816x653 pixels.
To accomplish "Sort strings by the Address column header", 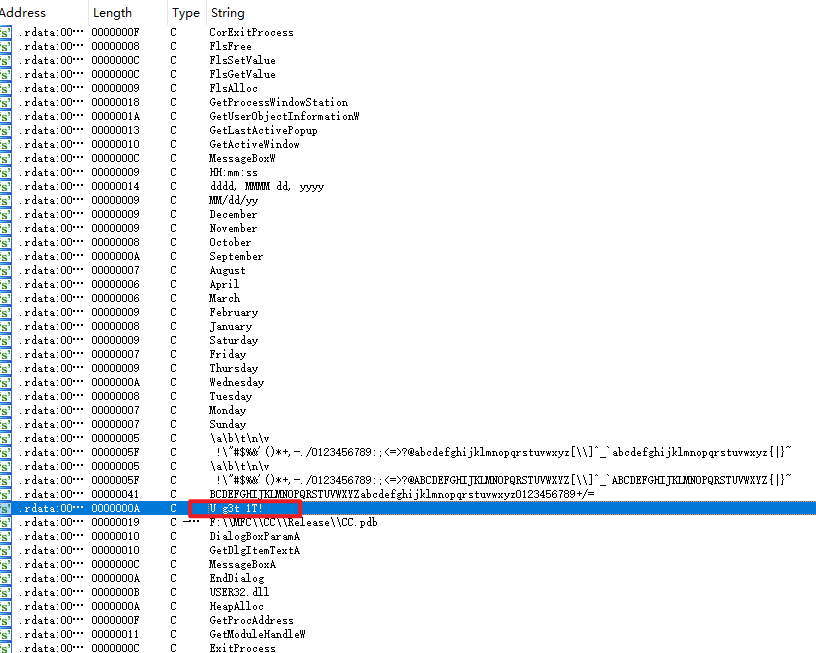I will click(x=22, y=12).
